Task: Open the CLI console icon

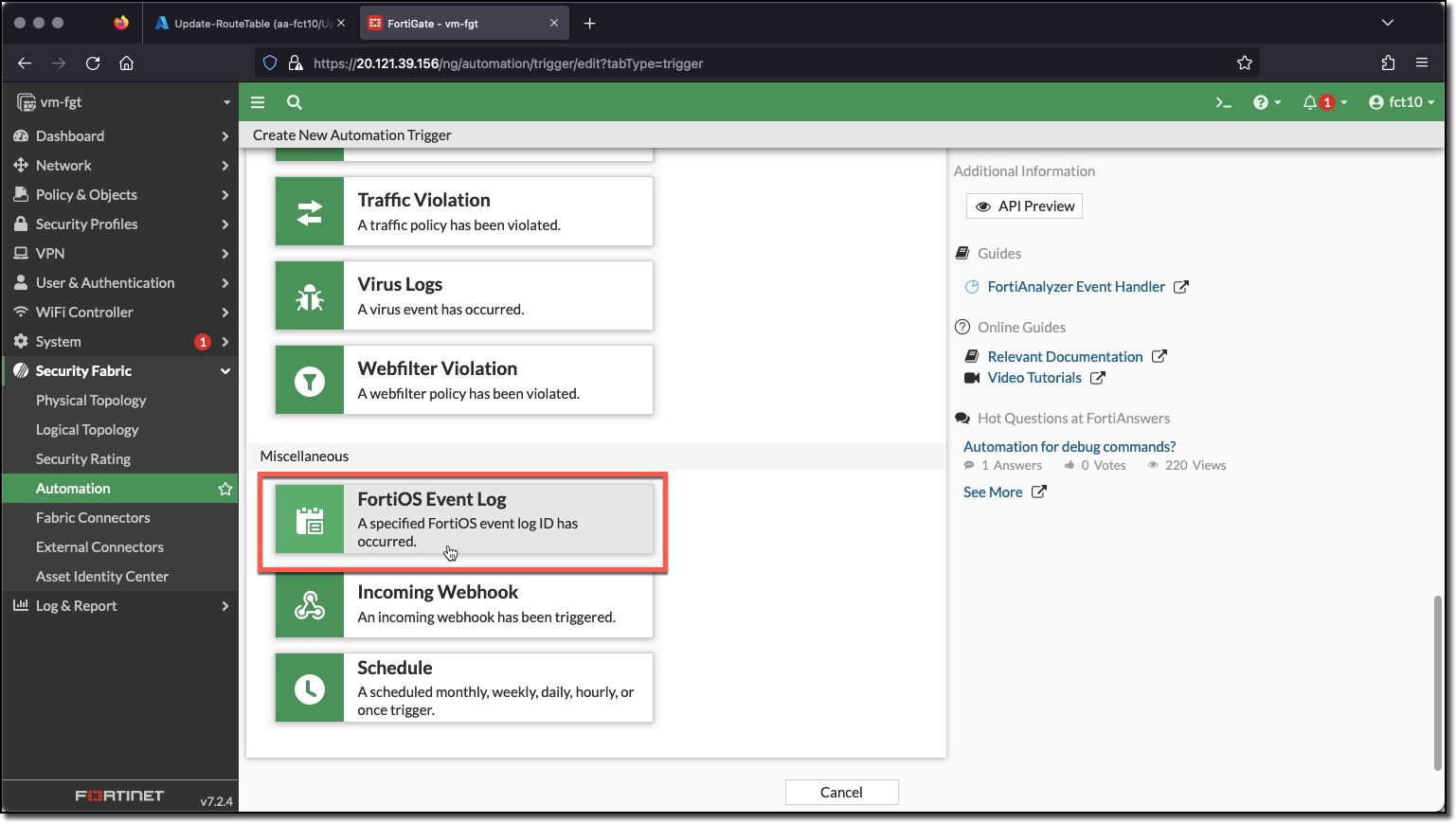Action: click(x=1224, y=102)
